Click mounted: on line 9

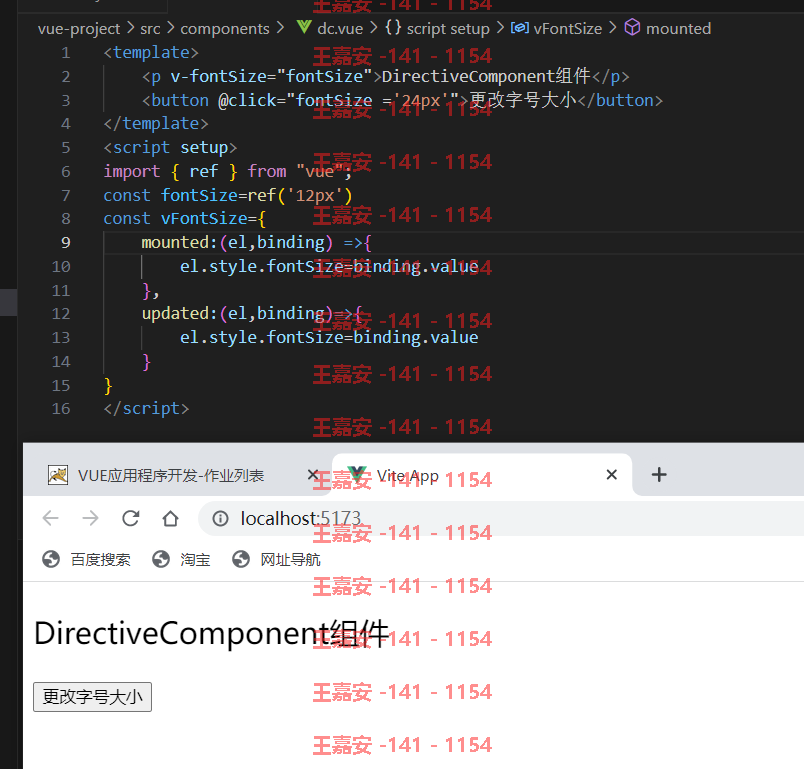click(x=180, y=242)
